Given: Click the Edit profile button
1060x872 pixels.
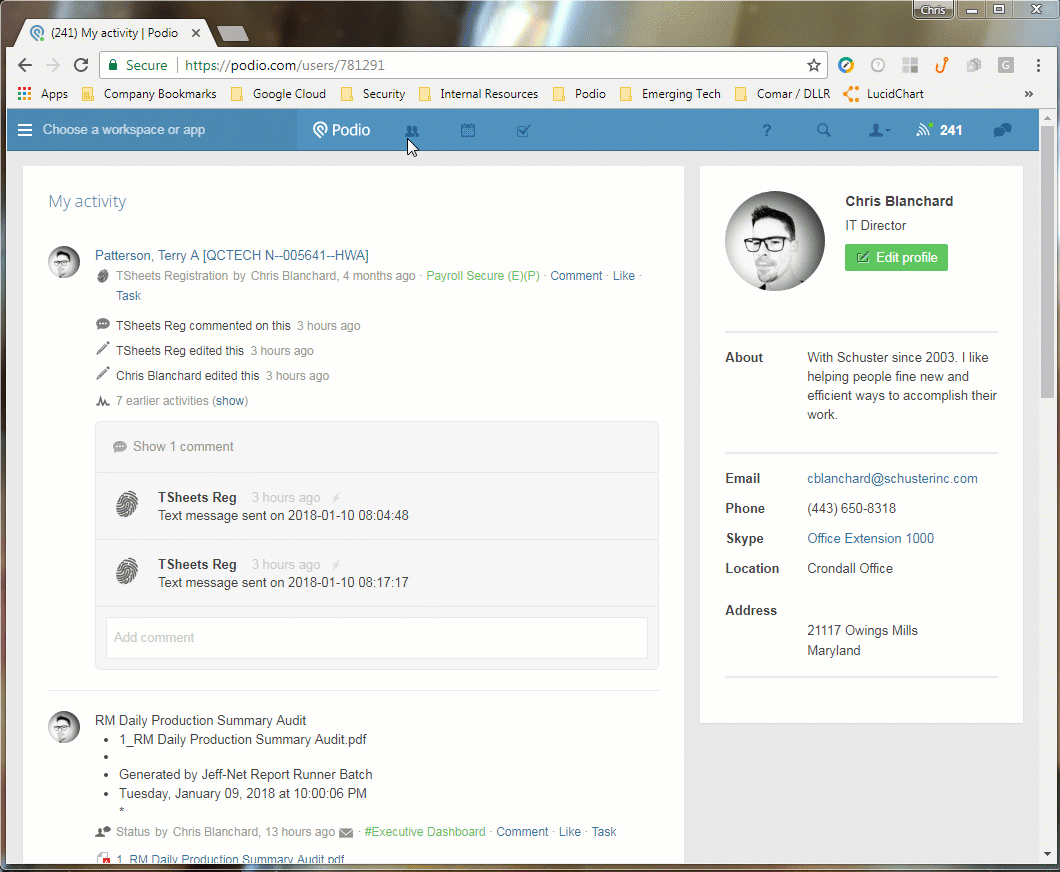Looking at the screenshot, I should click(896, 258).
